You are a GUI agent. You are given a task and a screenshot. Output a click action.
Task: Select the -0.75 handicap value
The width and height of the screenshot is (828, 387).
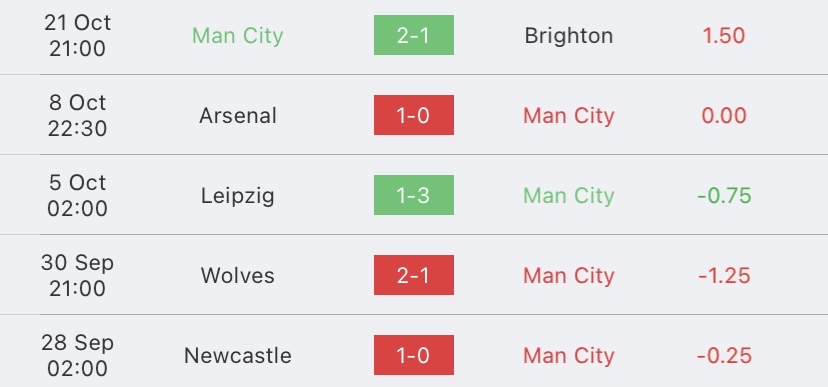[x=724, y=196]
